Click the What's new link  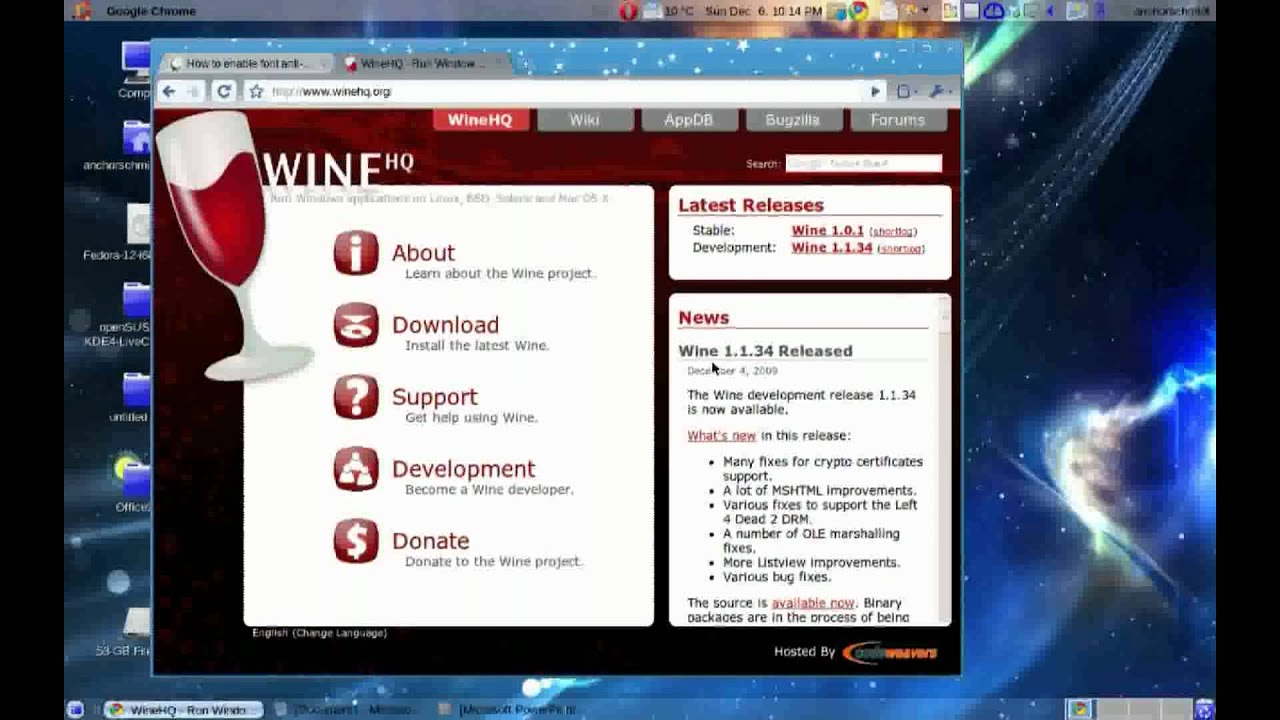(721, 436)
